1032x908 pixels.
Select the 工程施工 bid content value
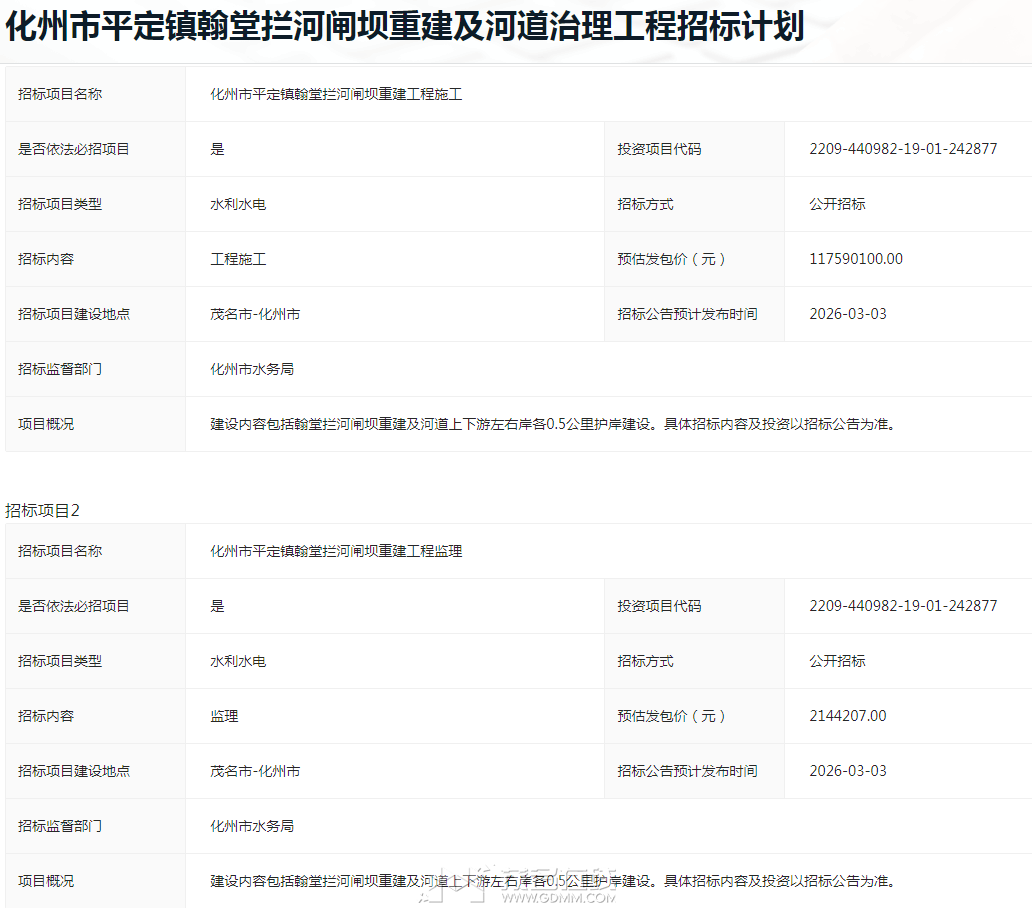click(238, 259)
